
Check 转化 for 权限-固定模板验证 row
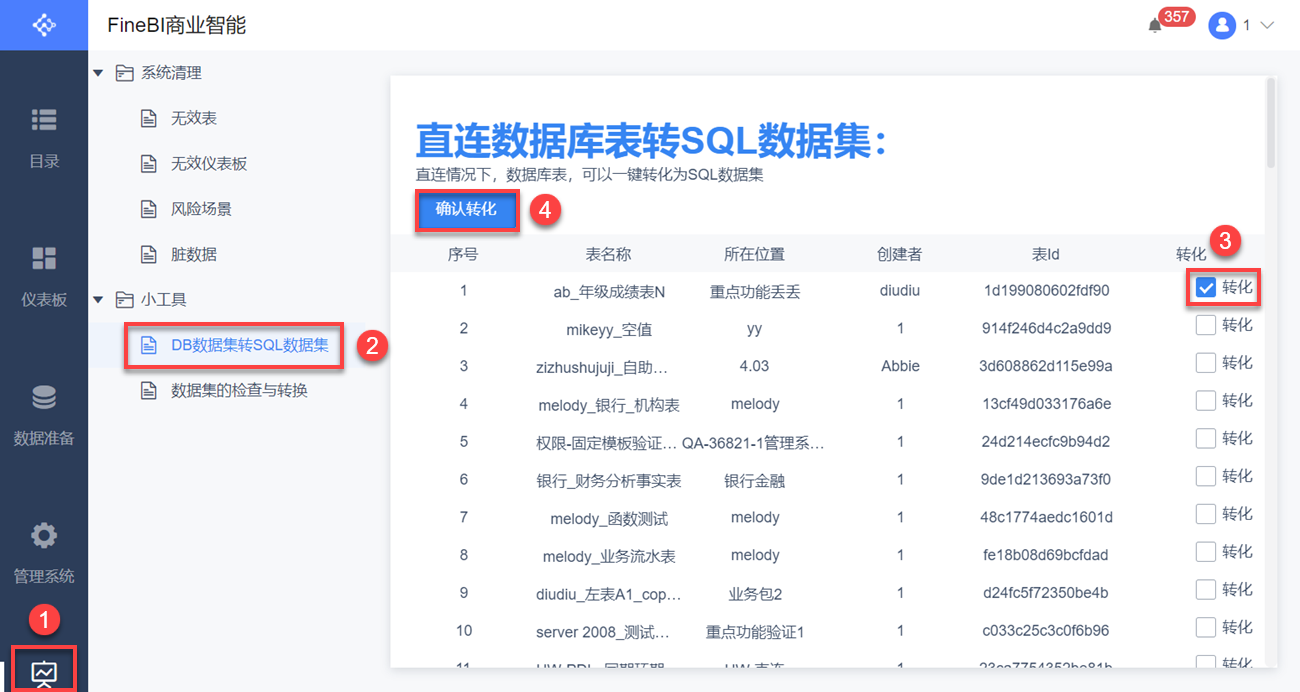pyautogui.click(x=1206, y=438)
